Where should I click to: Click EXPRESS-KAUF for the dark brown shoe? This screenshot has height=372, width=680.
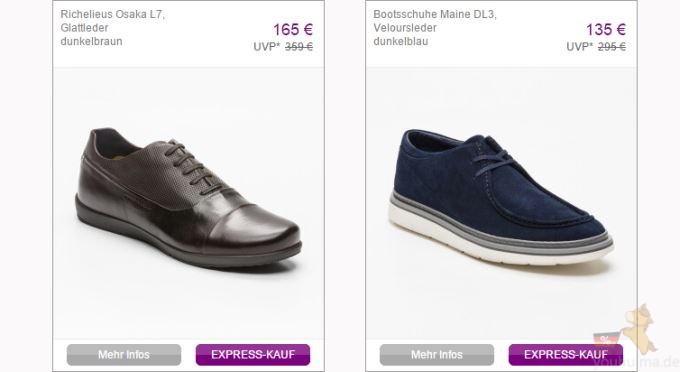[253, 355]
